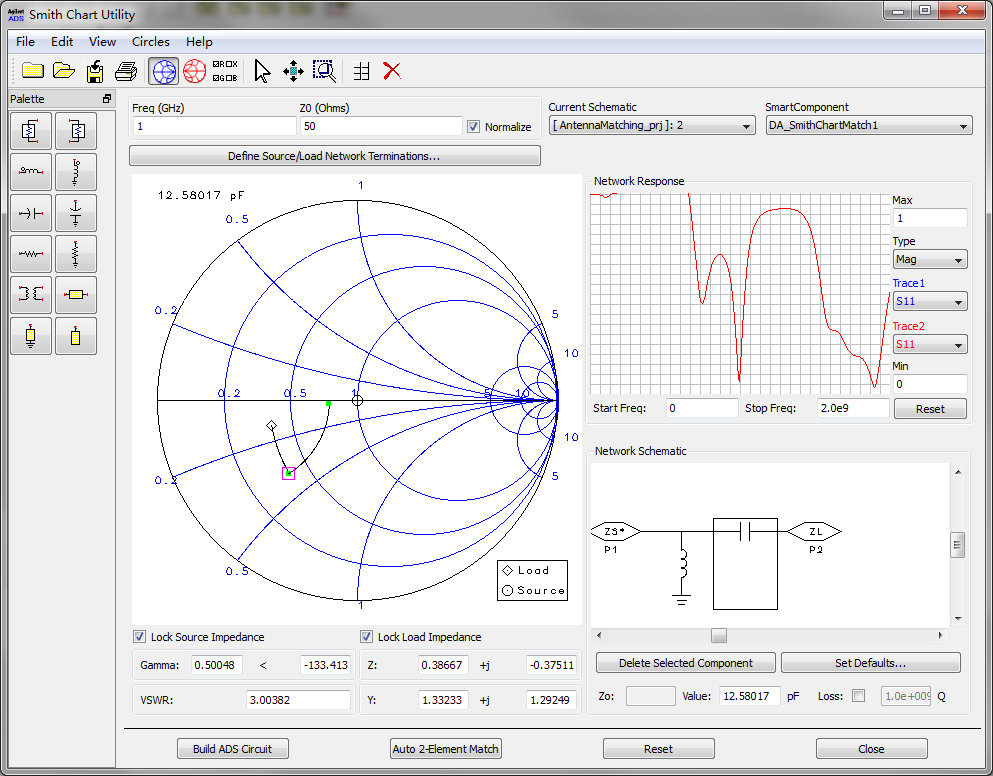993x776 pixels.
Task: Select the arrow pointer tool
Action: tap(262, 71)
